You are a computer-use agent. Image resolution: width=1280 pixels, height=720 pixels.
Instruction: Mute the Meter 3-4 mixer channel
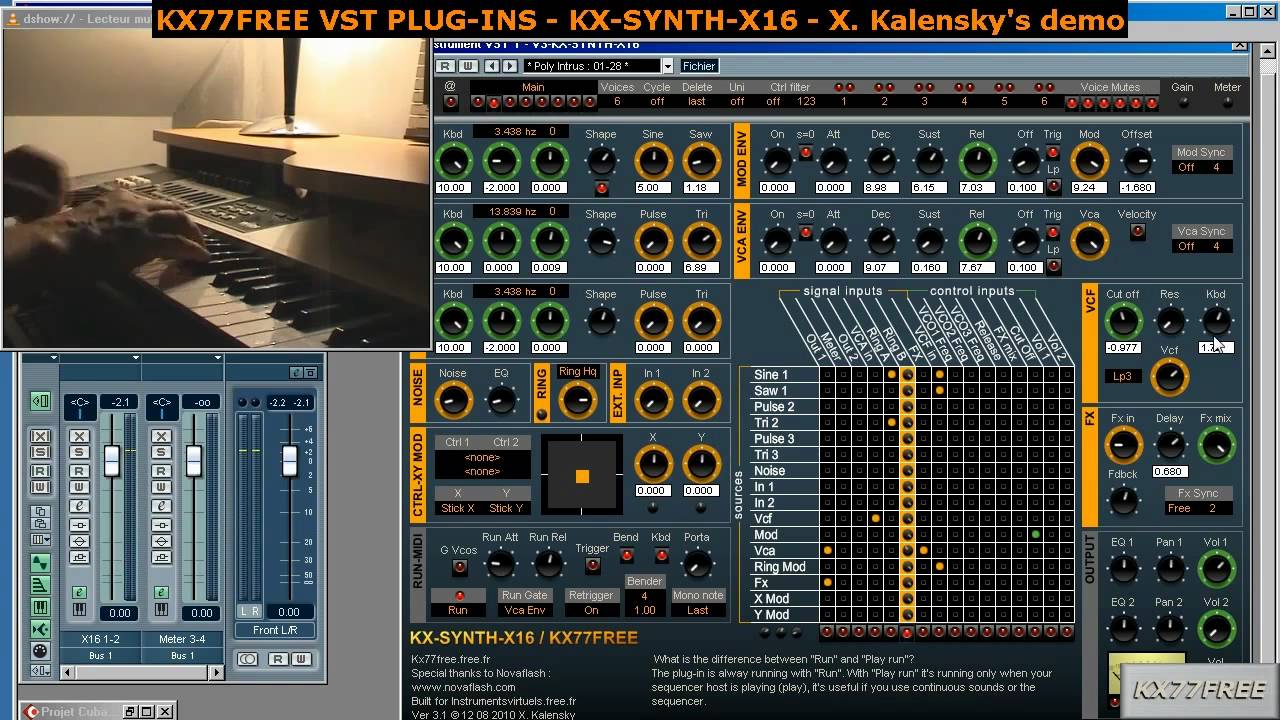162,436
